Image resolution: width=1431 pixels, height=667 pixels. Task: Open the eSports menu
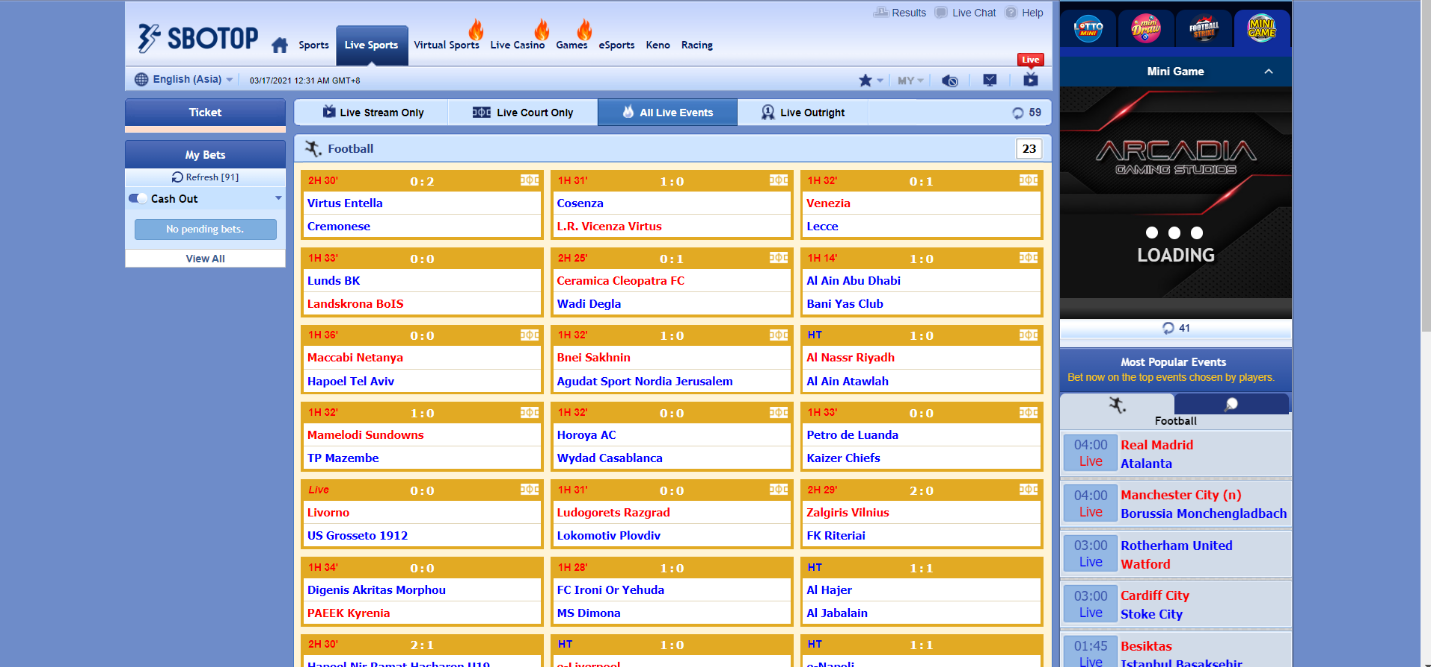coord(617,45)
